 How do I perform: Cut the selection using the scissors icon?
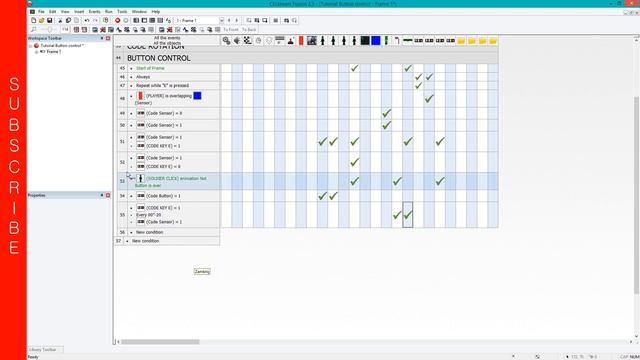pos(60,20)
